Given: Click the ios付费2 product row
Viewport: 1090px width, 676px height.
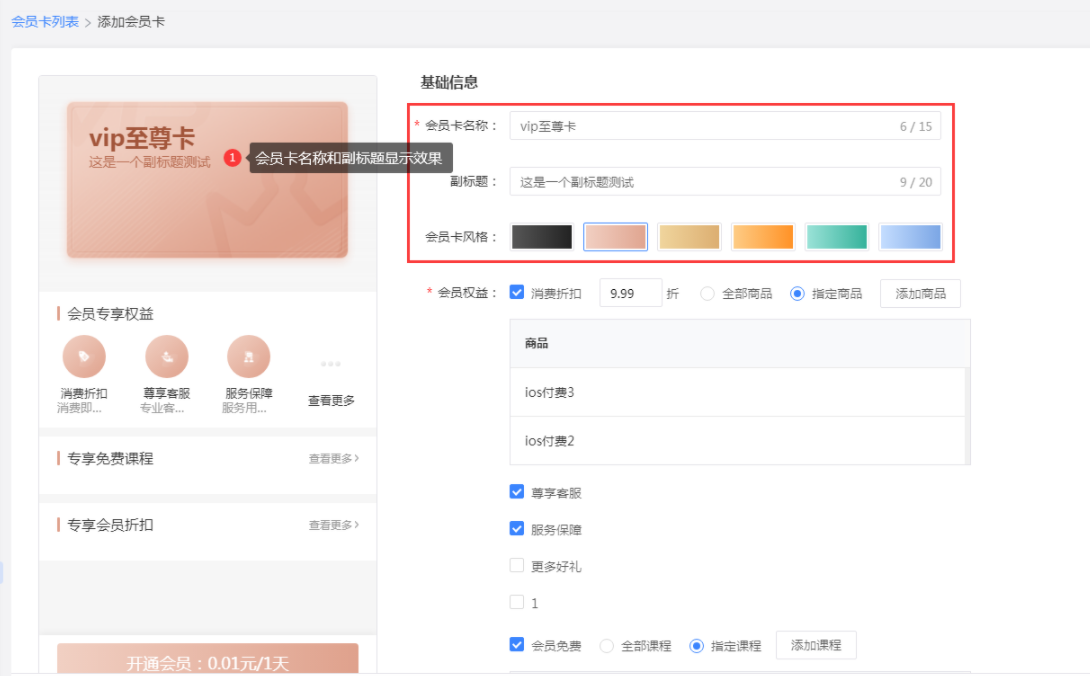Looking at the screenshot, I should click(738, 441).
